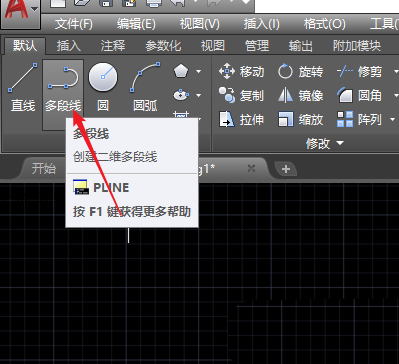399x364 pixels.
Task: Select the 圆 (Circle) tool
Action: coord(103,87)
